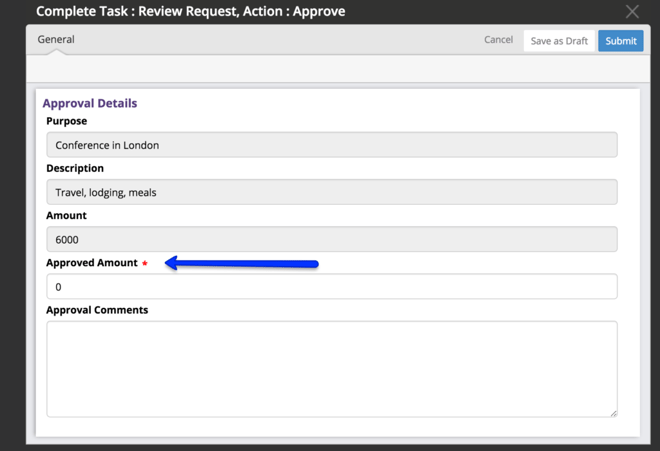Image resolution: width=660 pixels, height=451 pixels.
Task: Click the Amount field label
Action: click(x=67, y=216)
